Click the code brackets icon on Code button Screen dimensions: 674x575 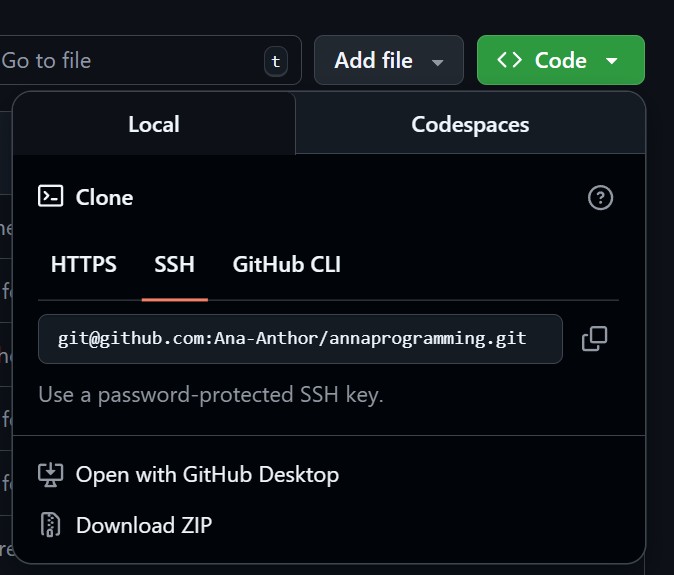click(x=509, y=60)
